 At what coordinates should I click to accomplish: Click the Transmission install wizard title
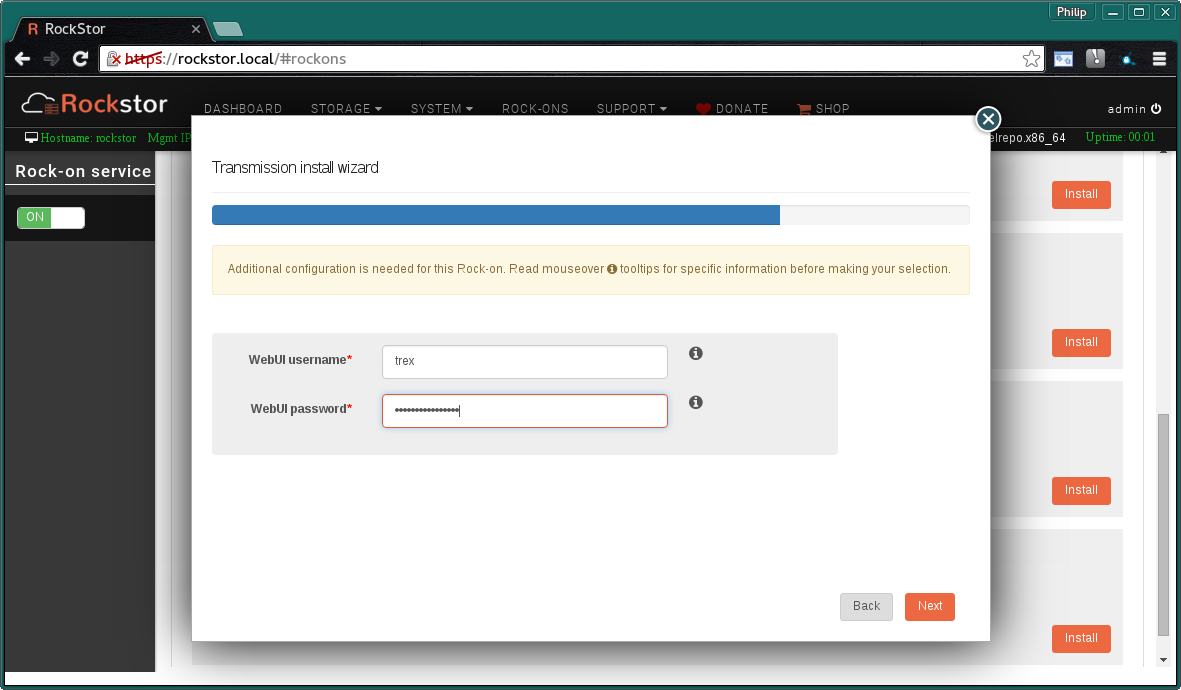[295, 167]
